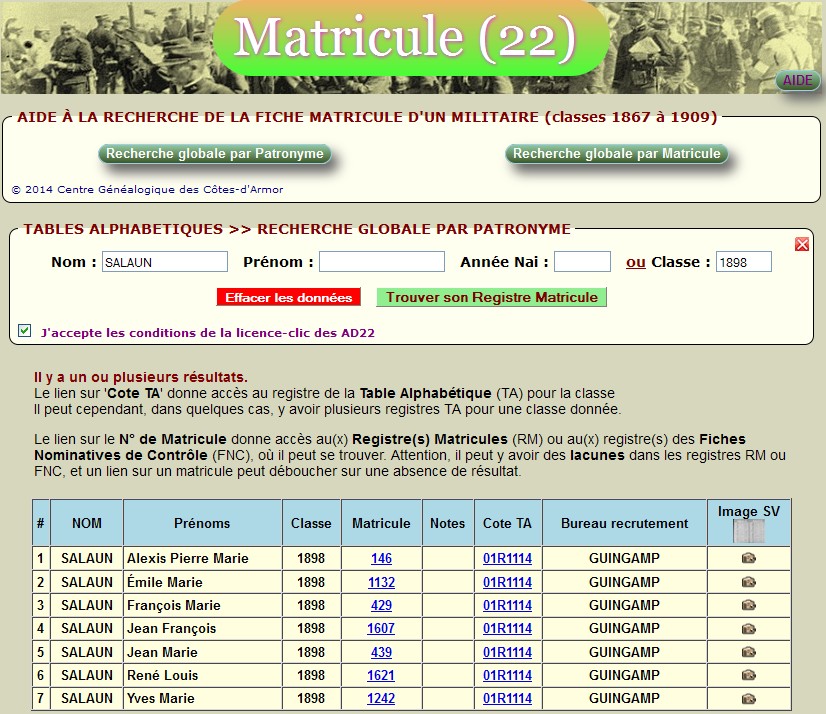Open matricule 1607 link for Jean François

[381, 629]
